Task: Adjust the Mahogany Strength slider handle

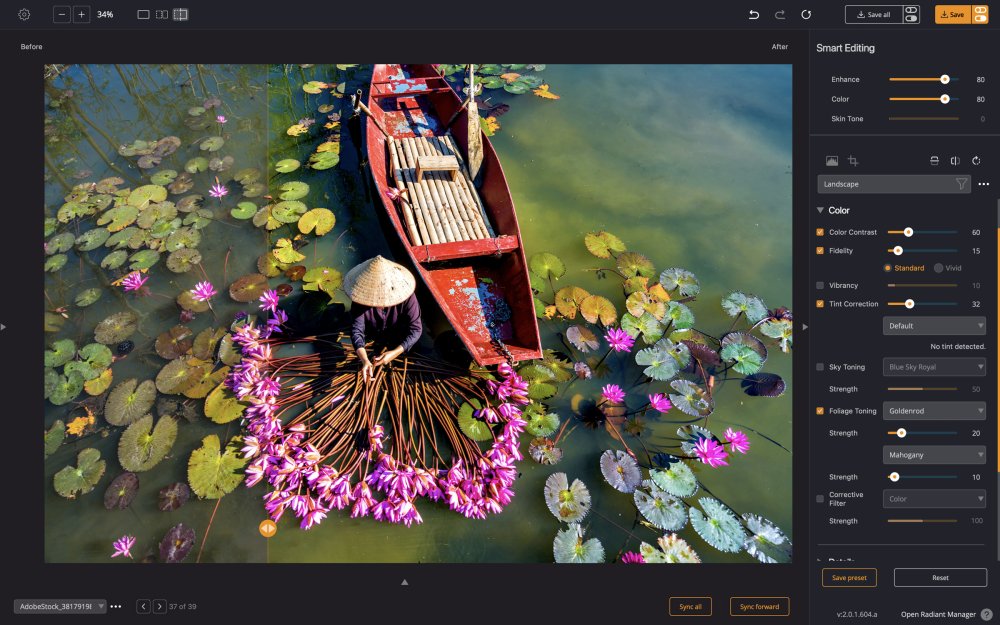Action: (x=894, y=477)
